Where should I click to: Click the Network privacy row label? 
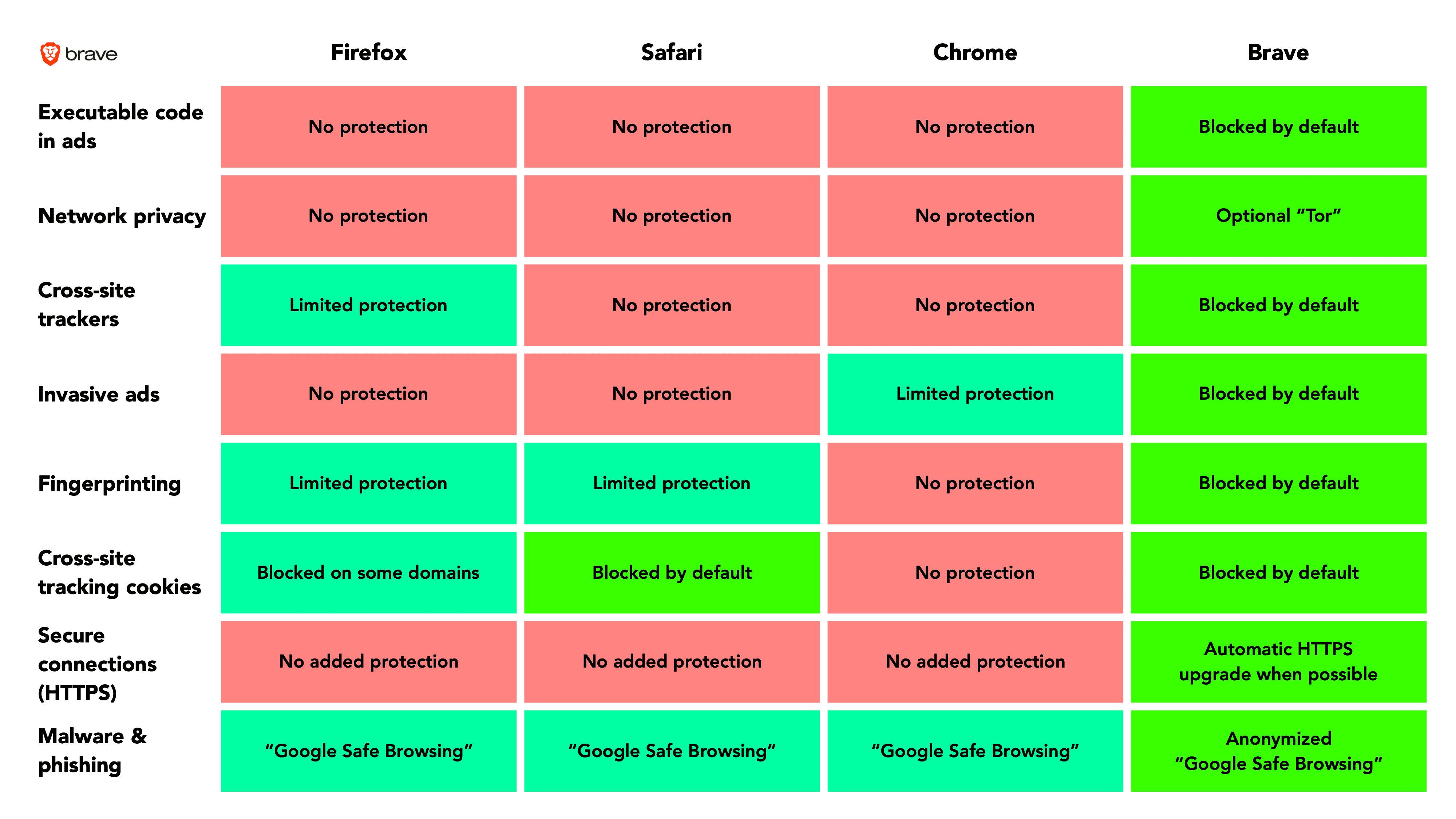tap(122, 217)
